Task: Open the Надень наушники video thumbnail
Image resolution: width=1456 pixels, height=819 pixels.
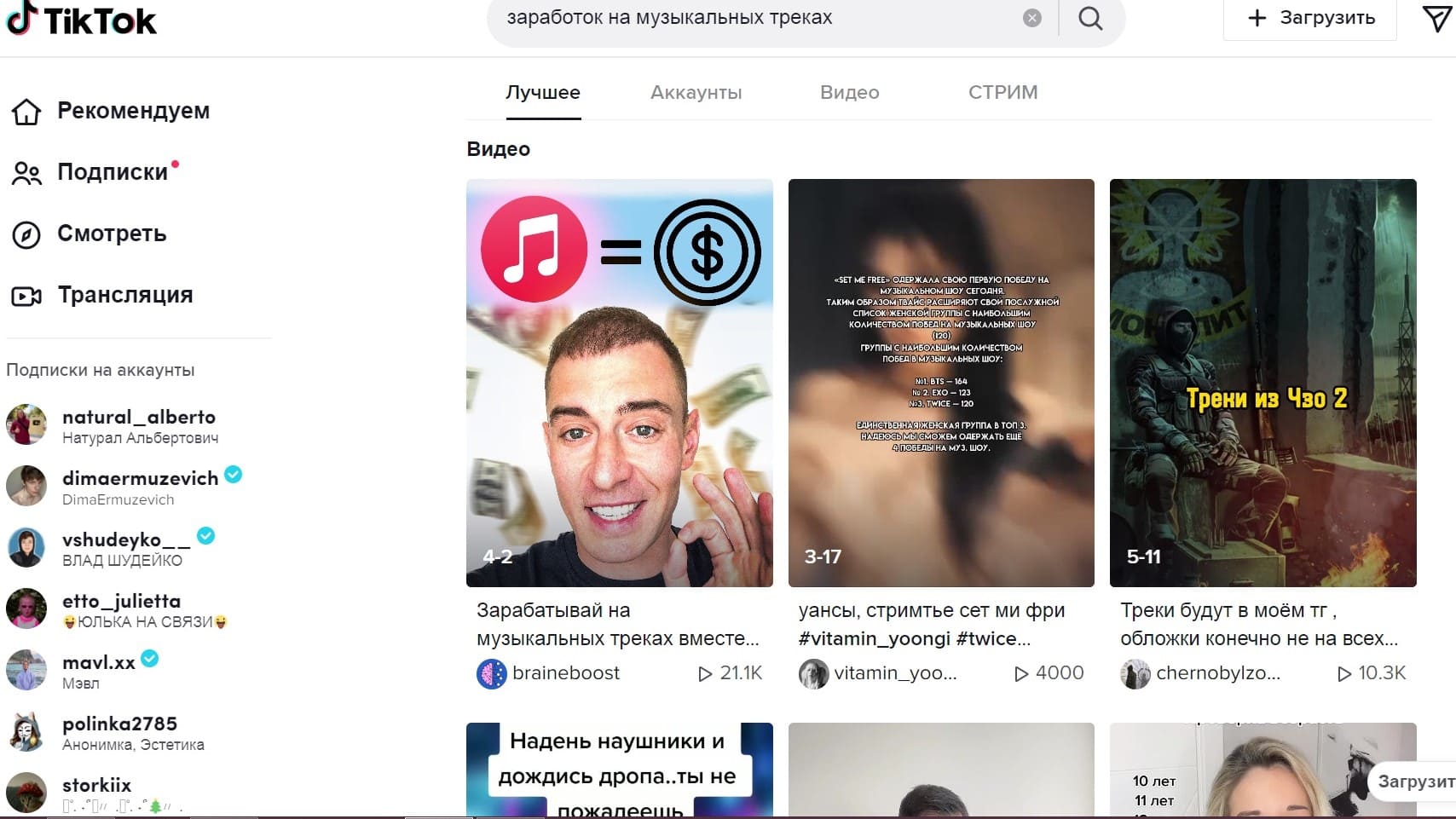Action: (x=620, y=770)
